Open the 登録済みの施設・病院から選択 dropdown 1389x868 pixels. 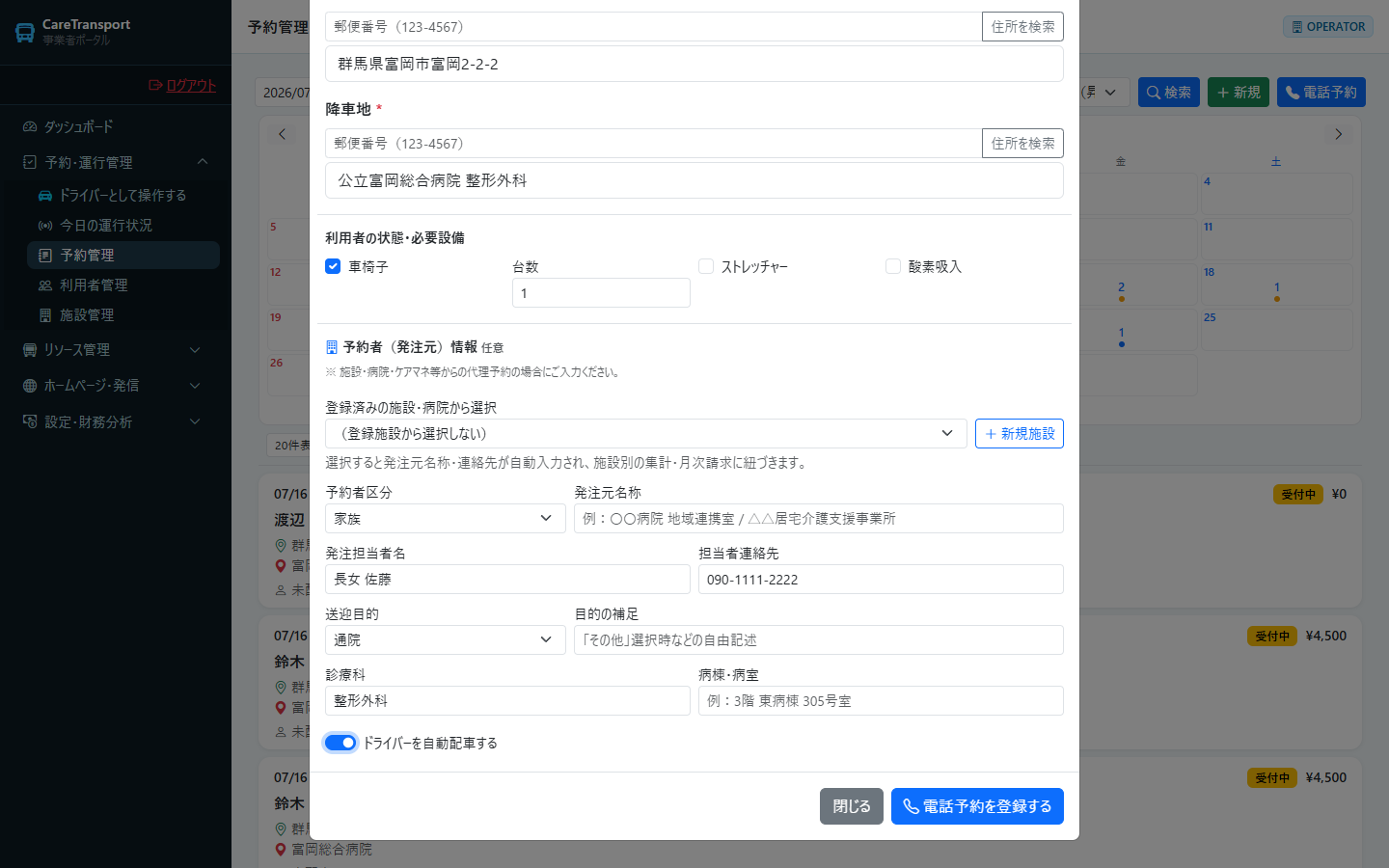tap(645, 433)
